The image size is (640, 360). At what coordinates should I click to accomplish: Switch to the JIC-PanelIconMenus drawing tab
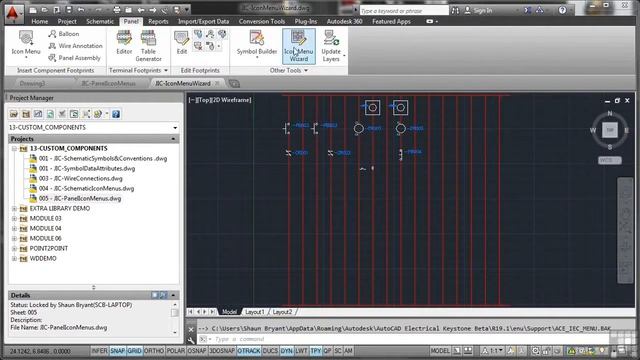point(108,83)
